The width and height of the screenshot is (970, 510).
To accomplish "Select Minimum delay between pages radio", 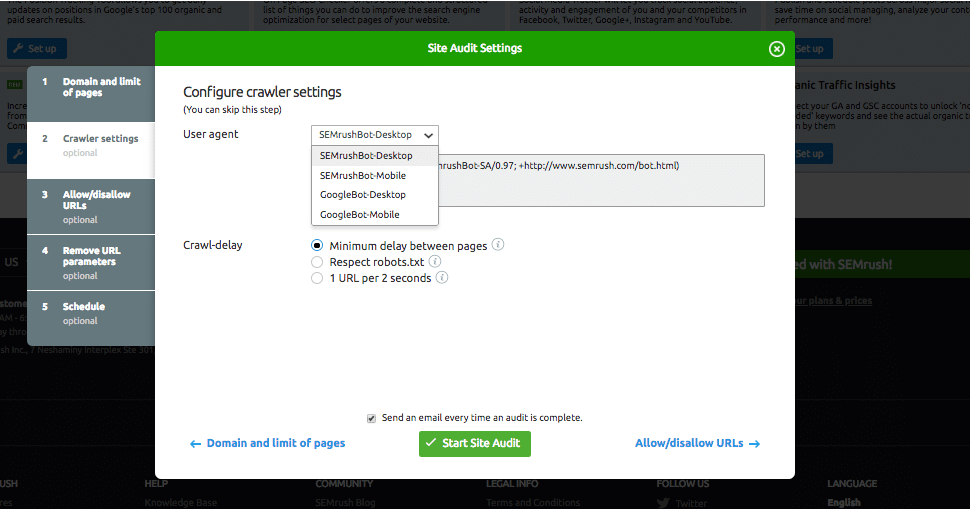I will (x=317, y=245).
